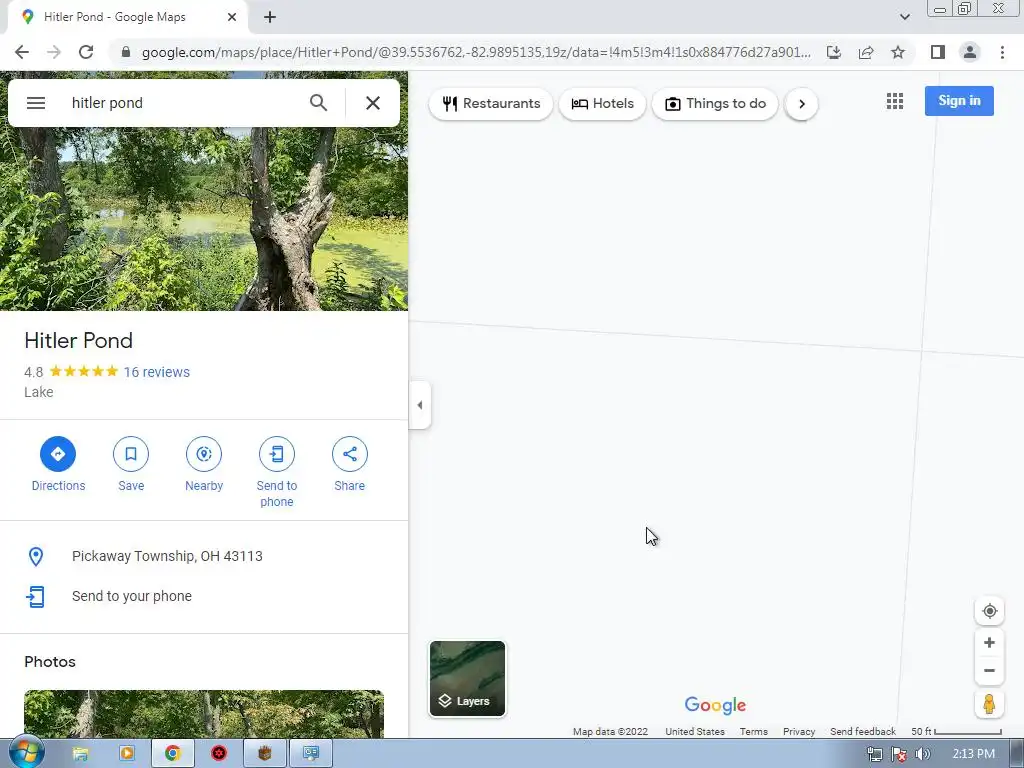Viewport: 1024px width, 768px height.
Task: Click Send to your phone row
Action: [x=204, y=596]
